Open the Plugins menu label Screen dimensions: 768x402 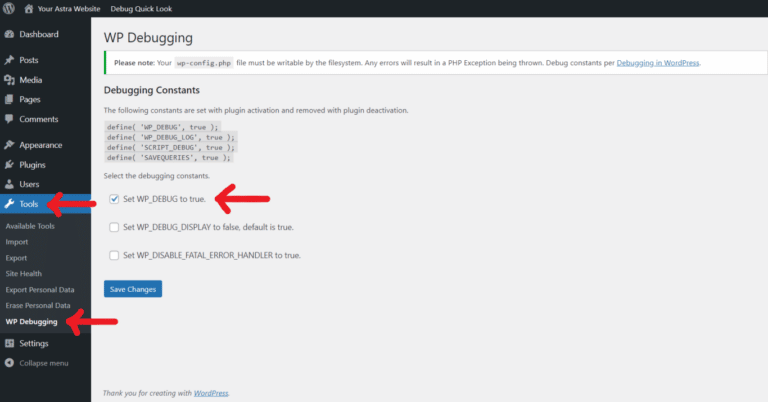32,165
